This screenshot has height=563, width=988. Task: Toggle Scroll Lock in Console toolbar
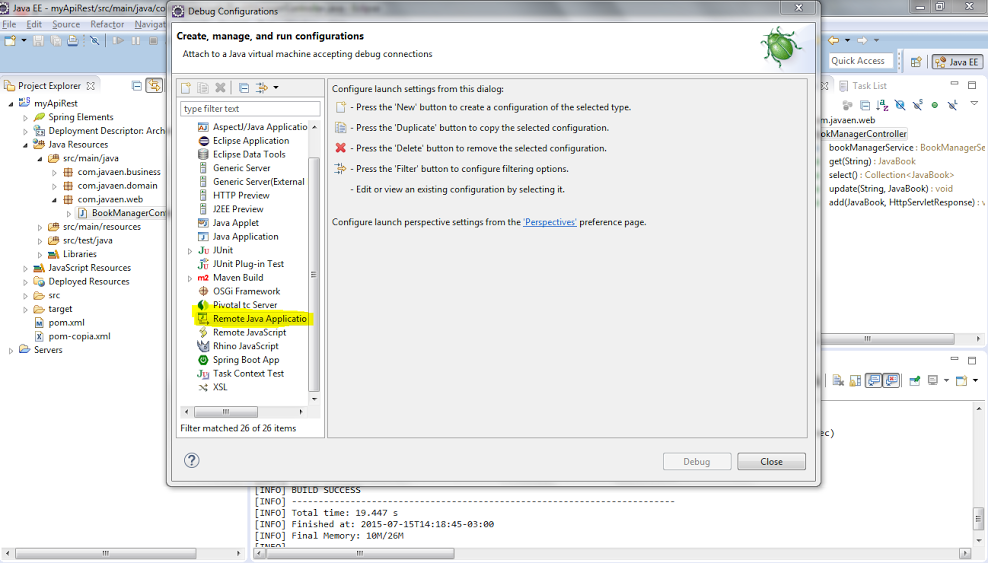point(855,380)
